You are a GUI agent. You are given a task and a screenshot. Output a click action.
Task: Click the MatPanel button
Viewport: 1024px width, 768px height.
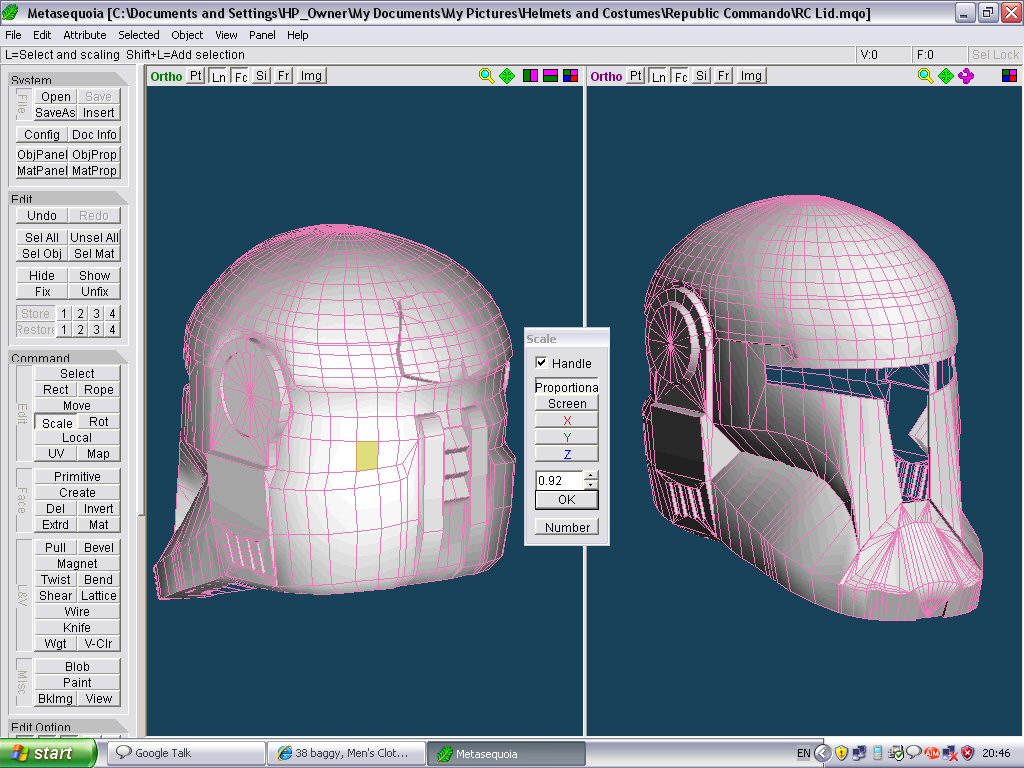pyautogui.click(x=42, y=170)
